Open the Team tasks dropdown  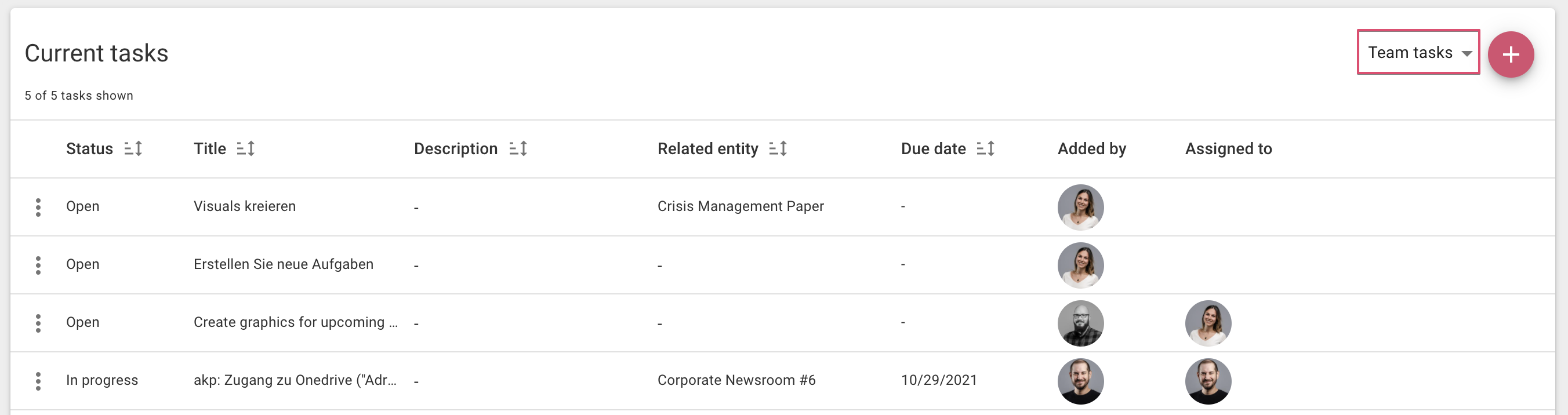tap(1418, 52)
